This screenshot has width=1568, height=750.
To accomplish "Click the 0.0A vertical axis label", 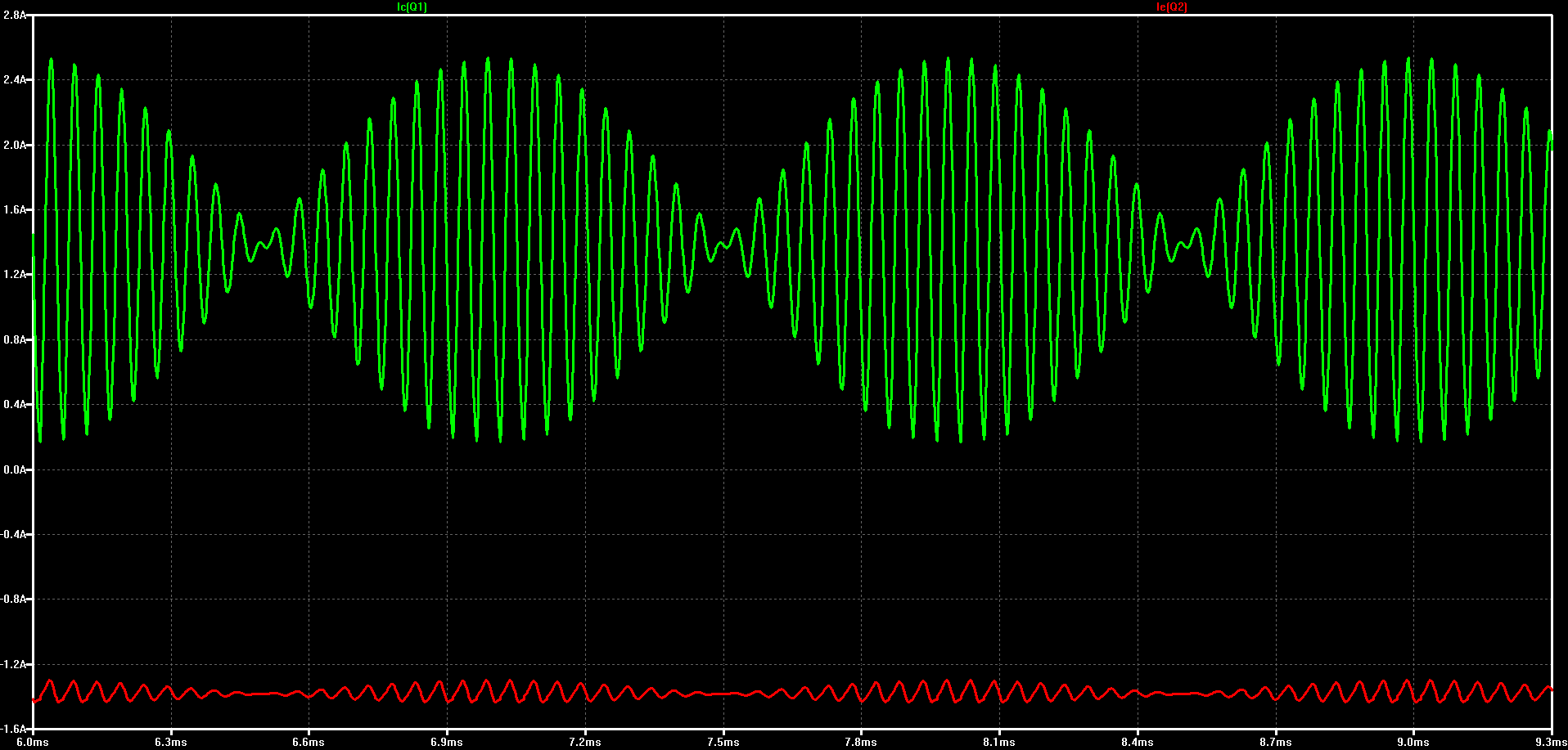I will [15, 469].
